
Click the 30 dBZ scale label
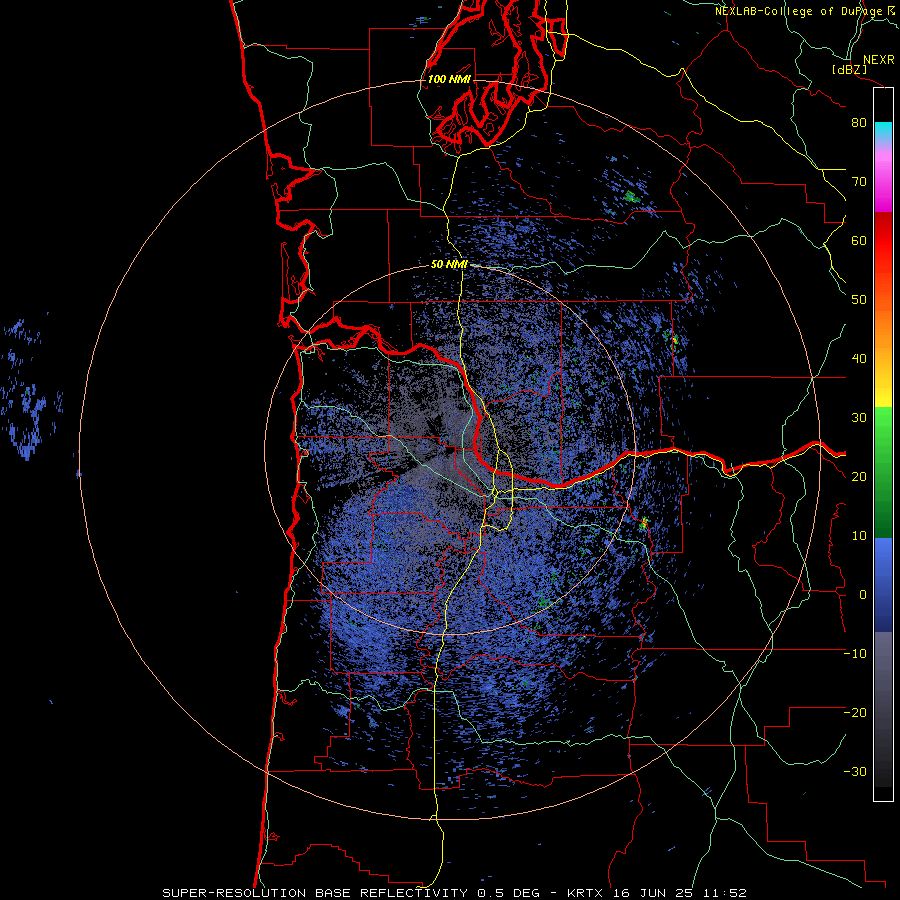tap(859, 418)
